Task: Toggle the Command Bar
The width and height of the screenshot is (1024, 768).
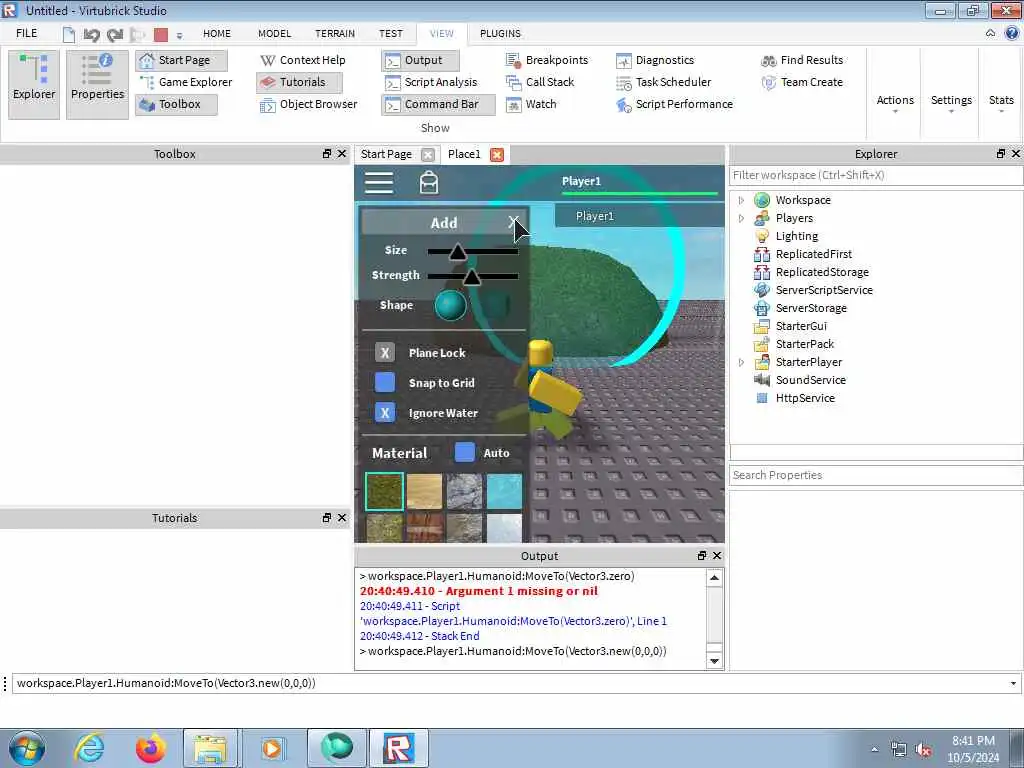Action: tap(438, 104)
